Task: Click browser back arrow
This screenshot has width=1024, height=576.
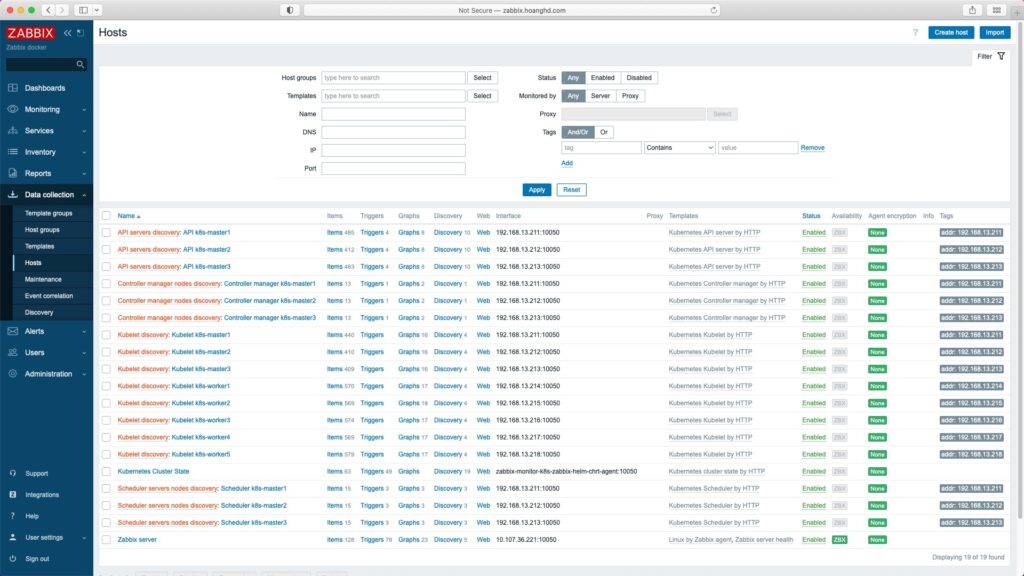Action: 48,10
